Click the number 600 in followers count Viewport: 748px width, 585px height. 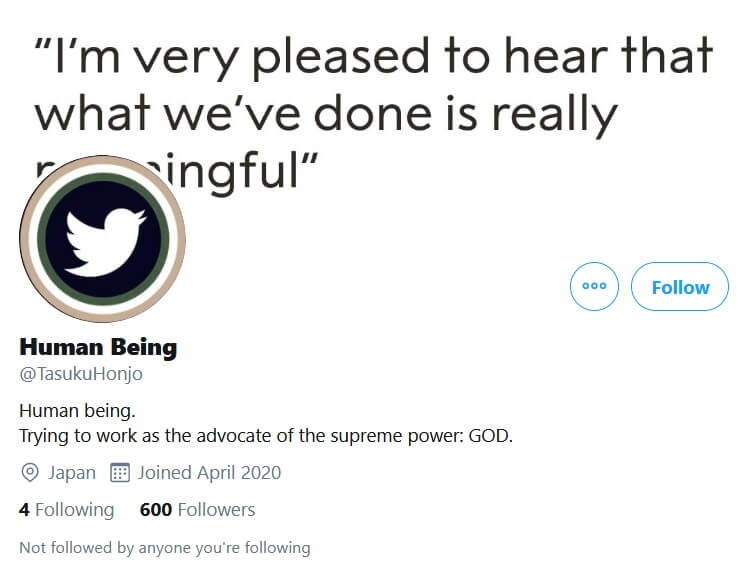click(x=156, y=510)
